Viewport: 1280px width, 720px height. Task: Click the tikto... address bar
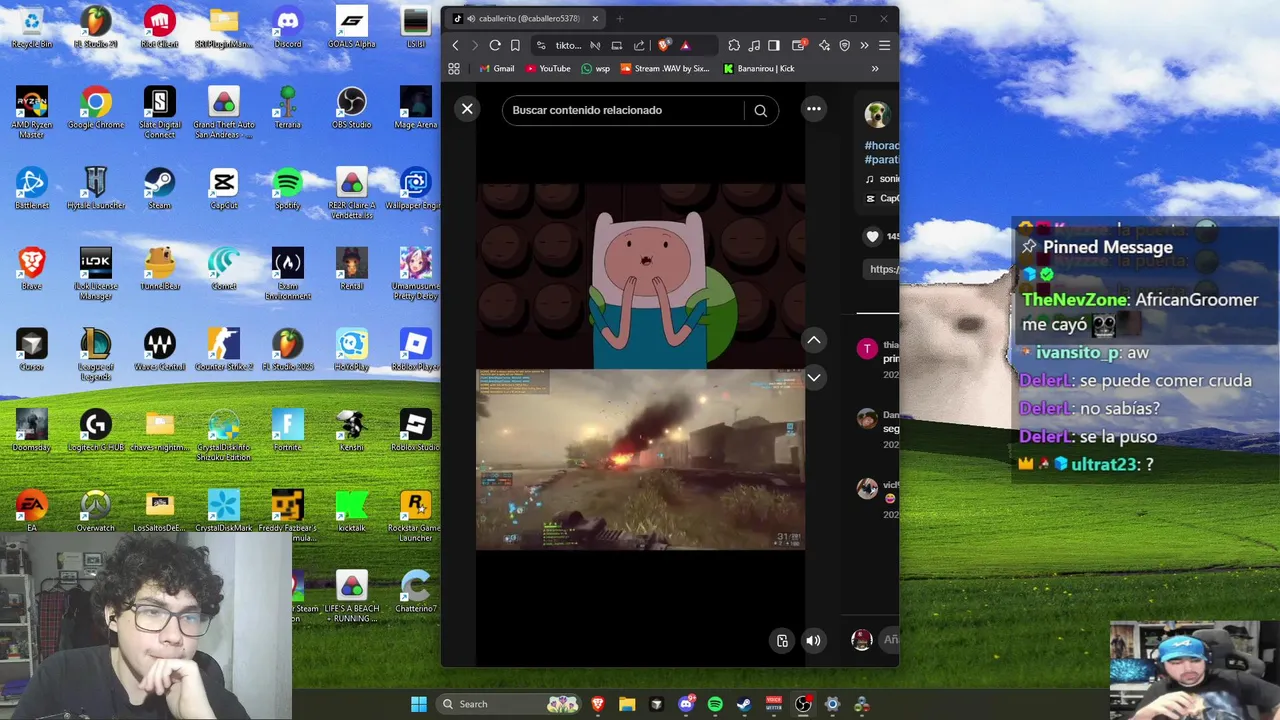click(568, 45)
